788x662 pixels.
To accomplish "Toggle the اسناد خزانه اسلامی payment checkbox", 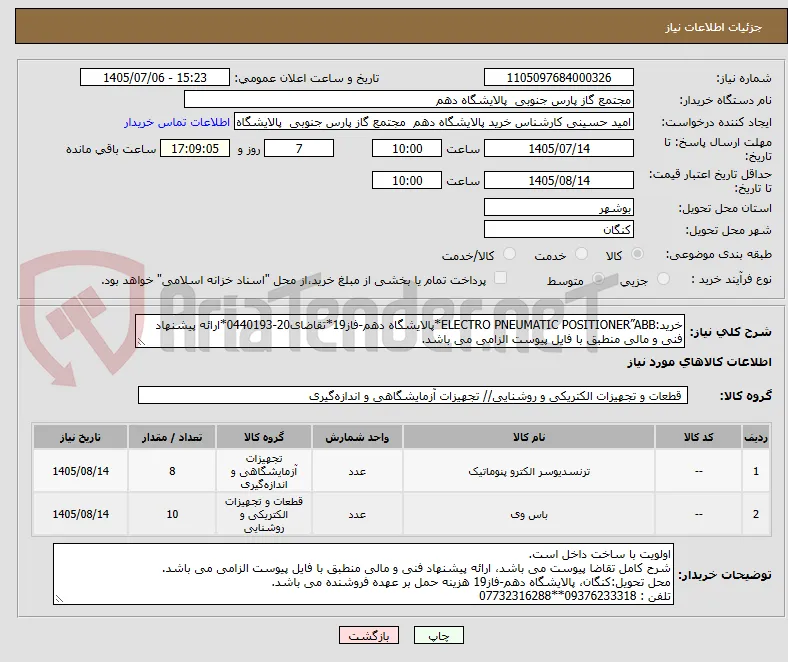I will 500,278.
